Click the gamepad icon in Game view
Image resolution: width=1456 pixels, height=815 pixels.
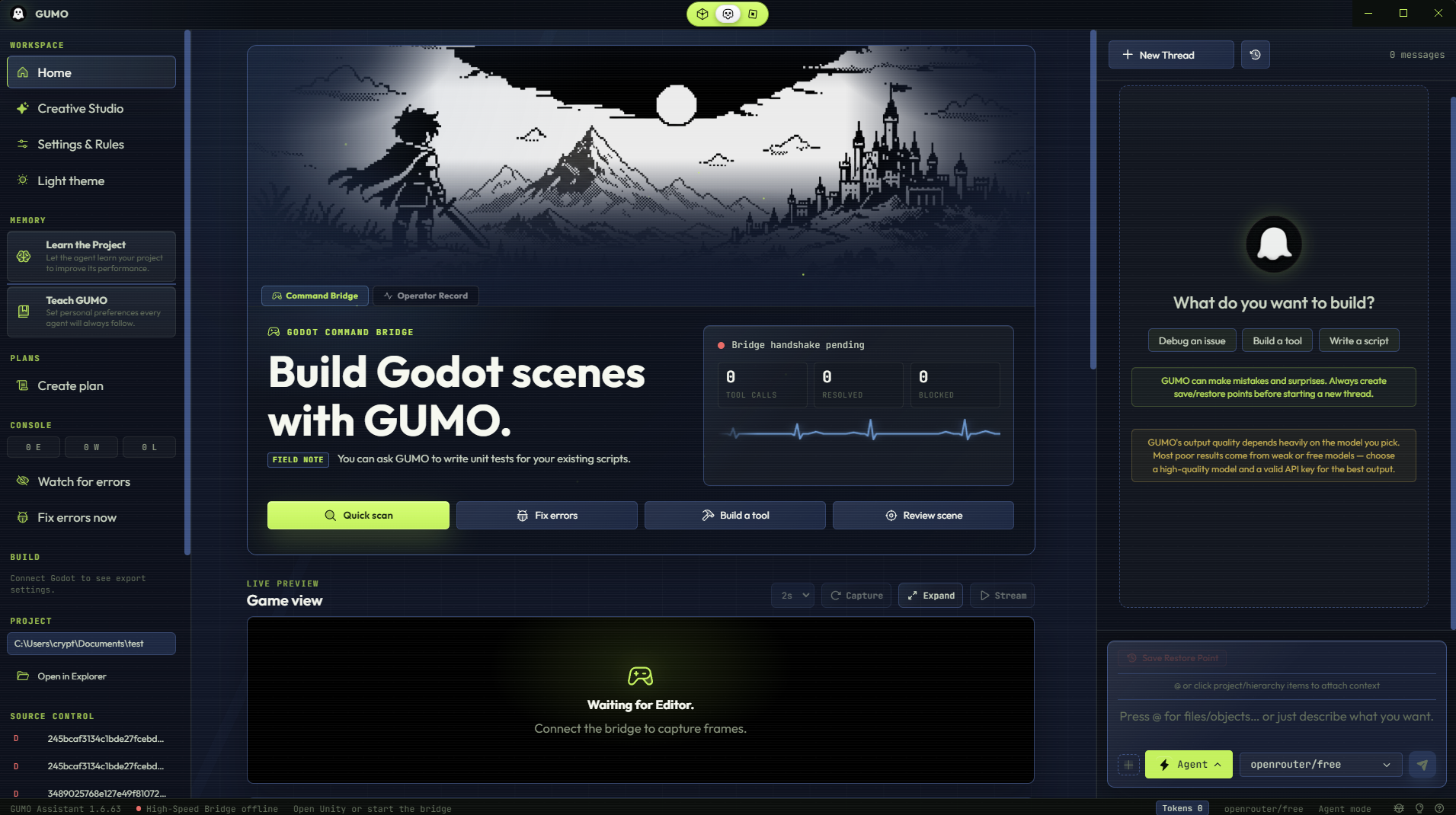pos(640,676)
